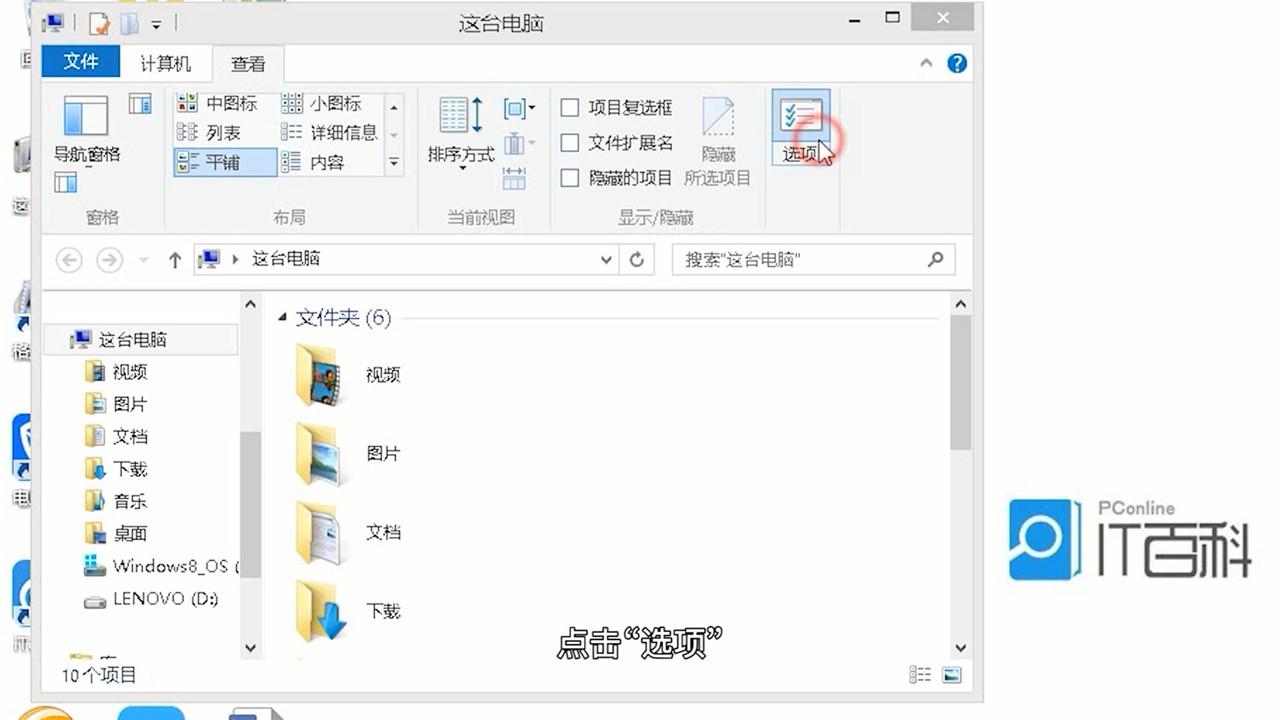Open the 排序方式 sort by menu
The image size is (1280, 720).
(461, 131)
